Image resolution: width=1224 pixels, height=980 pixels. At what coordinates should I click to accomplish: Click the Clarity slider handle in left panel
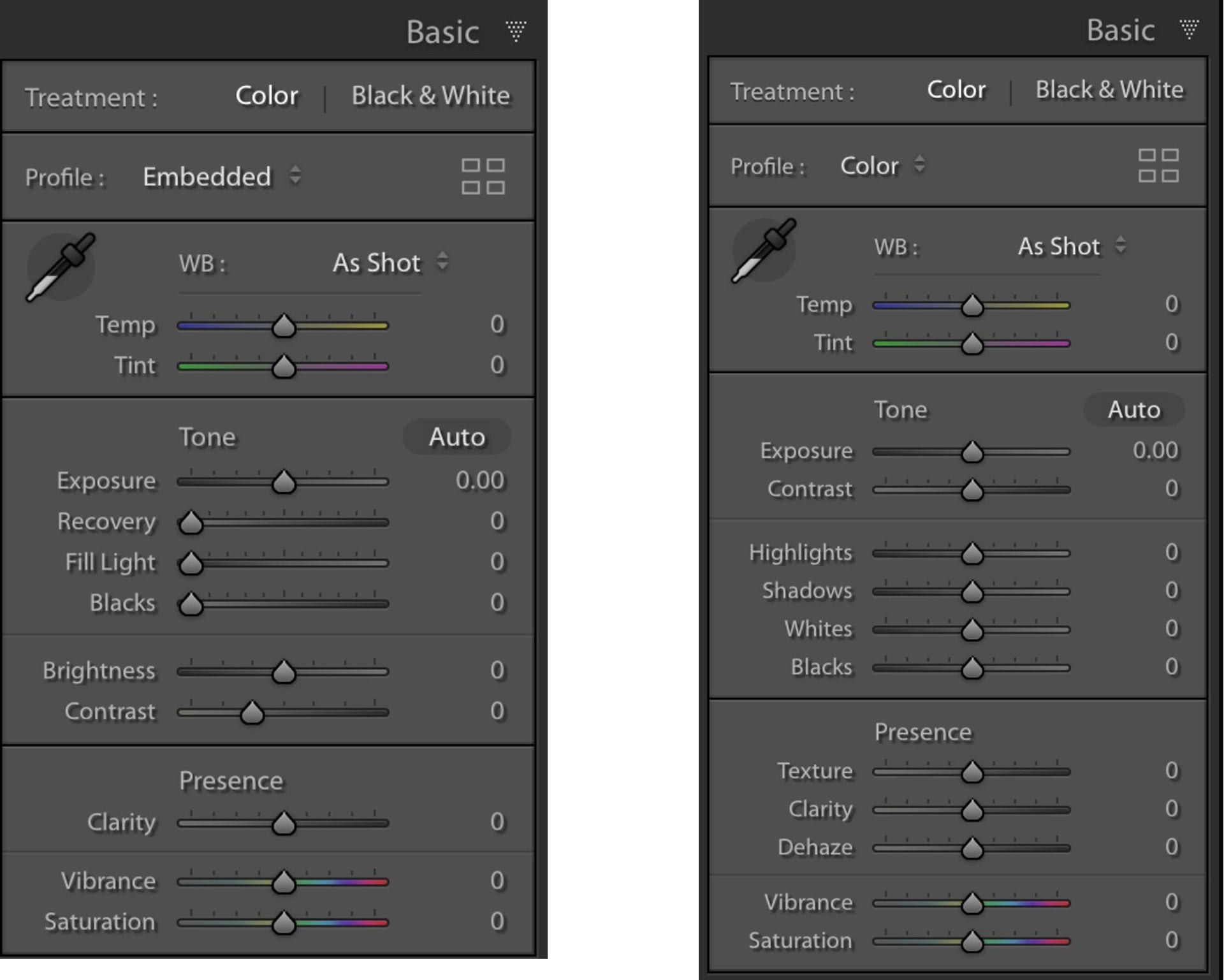coord(284,824)
